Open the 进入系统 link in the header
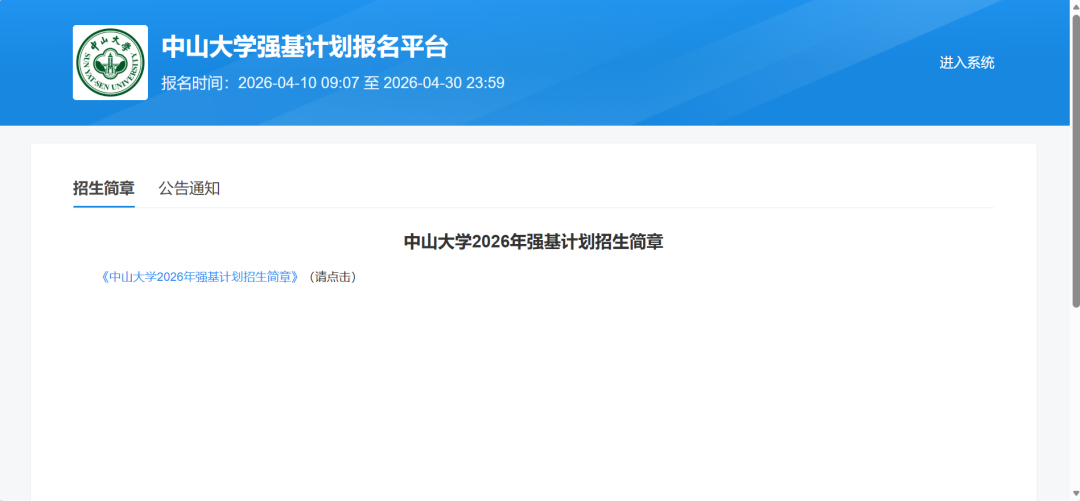The width and height of the screenshot is (1080, 501). tap(967, 63)
